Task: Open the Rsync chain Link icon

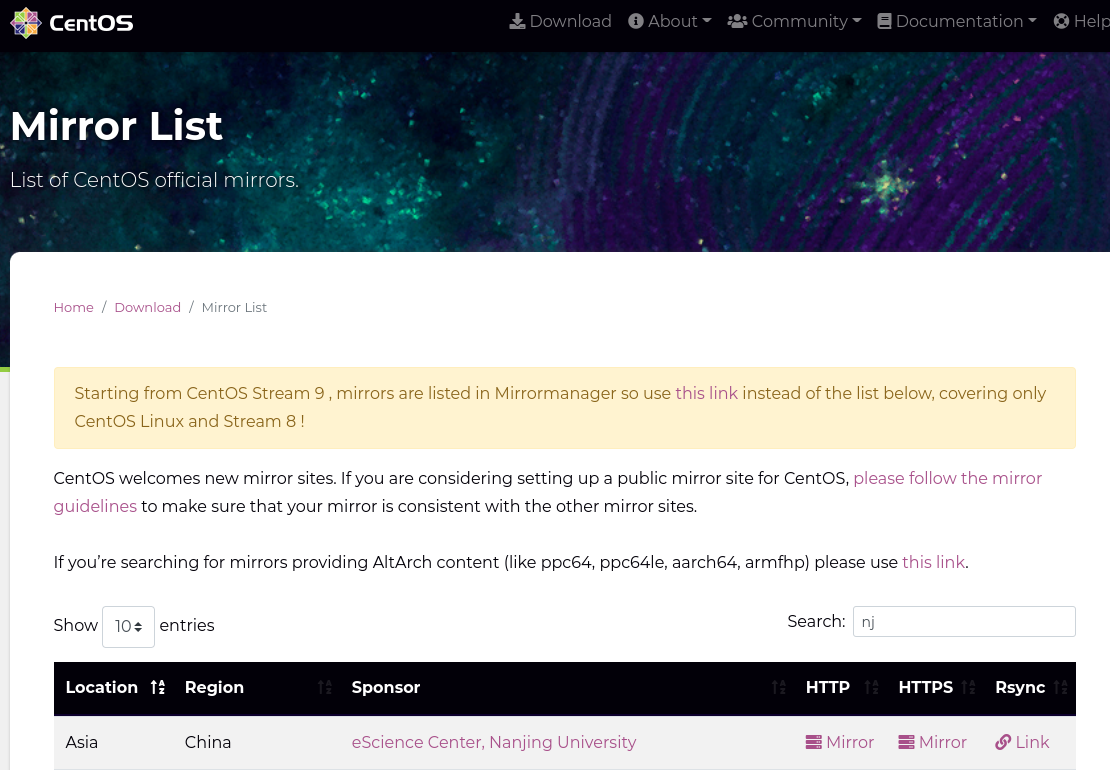Action: pos(1003,742)
